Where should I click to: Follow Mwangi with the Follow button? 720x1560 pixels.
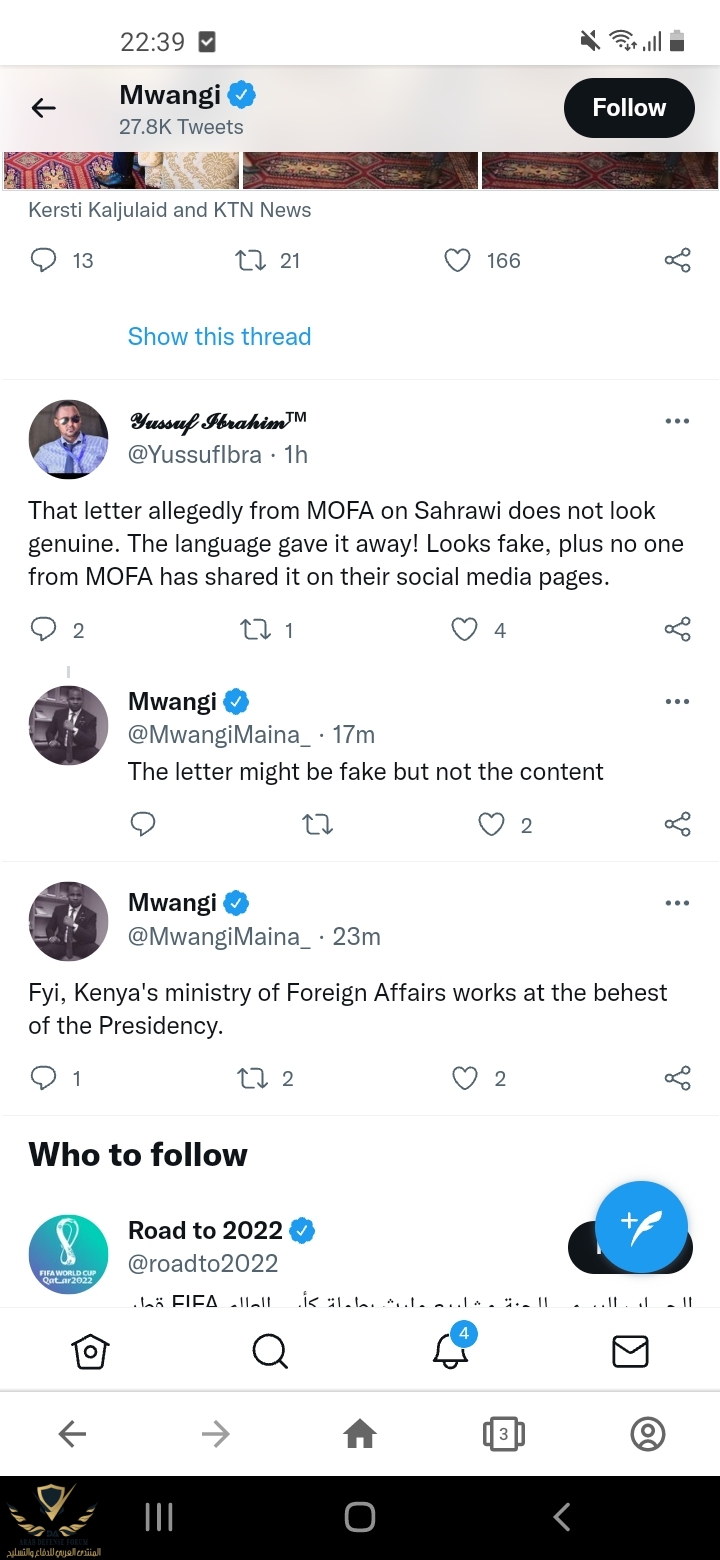point(629,108)
